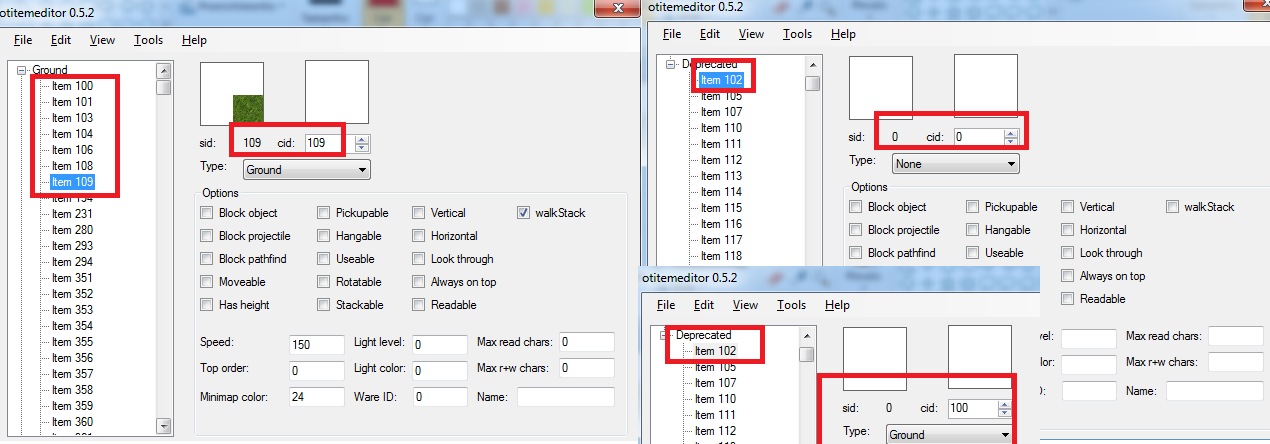Select Item 102 in the bottom window
The image size is (1270, 444).
tap(715, 351)
